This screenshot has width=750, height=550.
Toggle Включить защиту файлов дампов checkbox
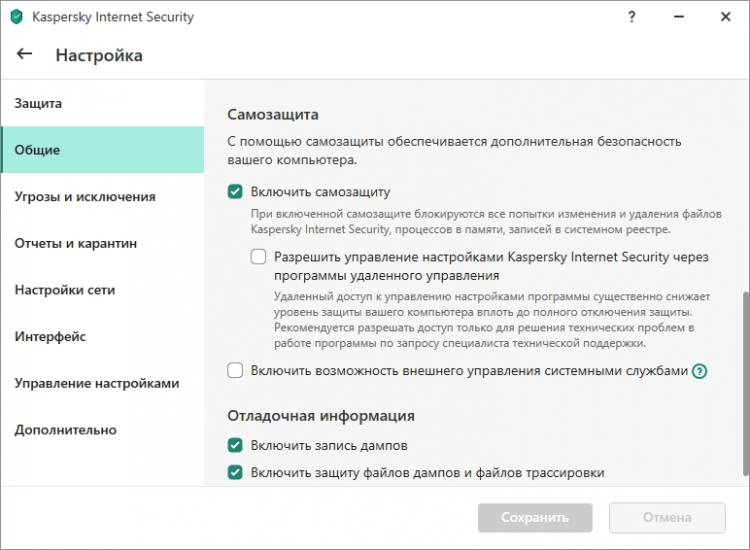click(x=235, y=472)
